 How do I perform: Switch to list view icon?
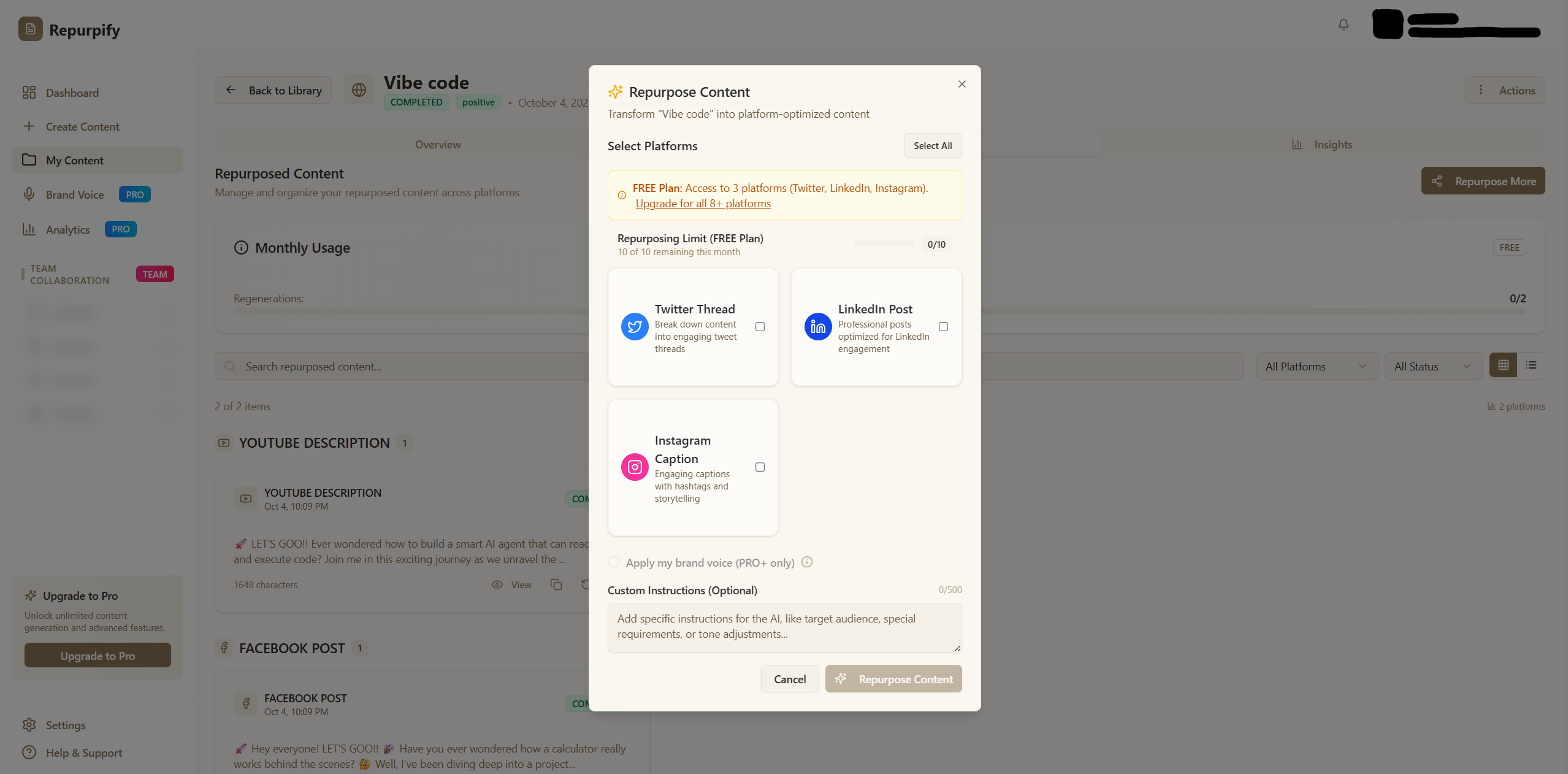(x=1531, y=366)
